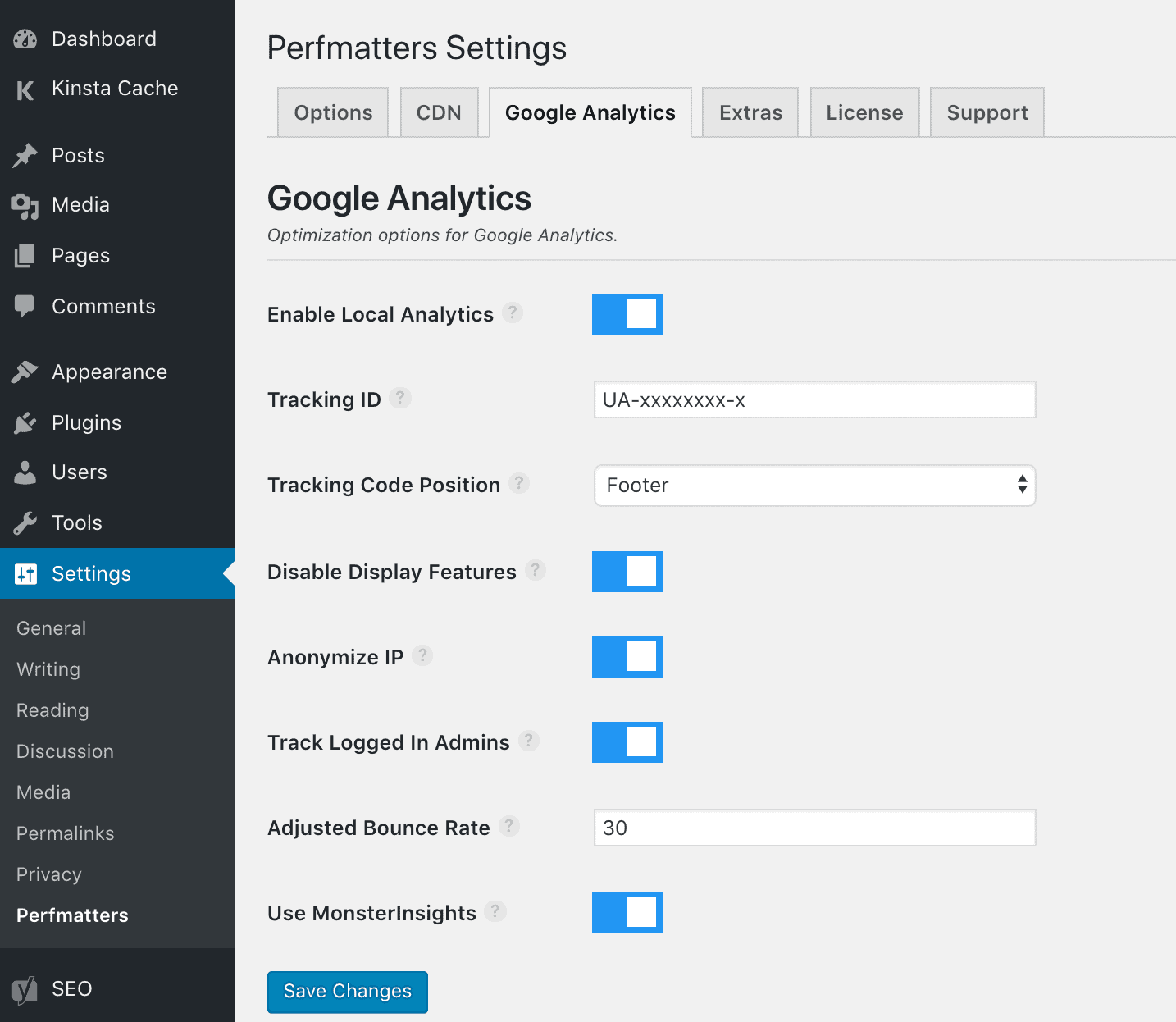The image size is (1176, 1022).
Task: Open the Tracking Code Position dropdown
Action: pos(814,486)
